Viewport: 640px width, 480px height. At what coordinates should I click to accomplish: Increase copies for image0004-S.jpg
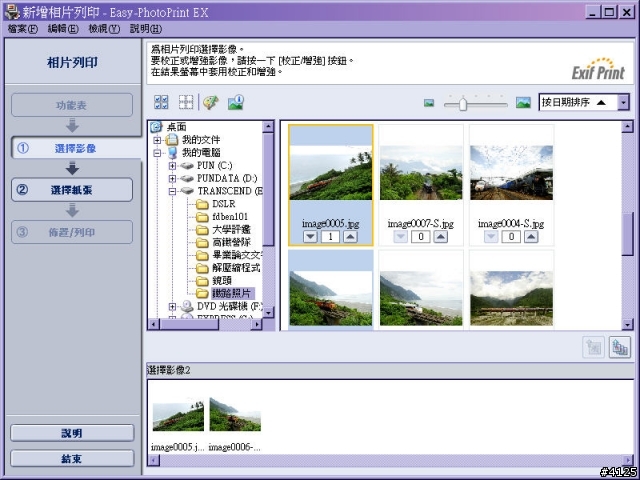pyautogui.click(x=531, y=237)
